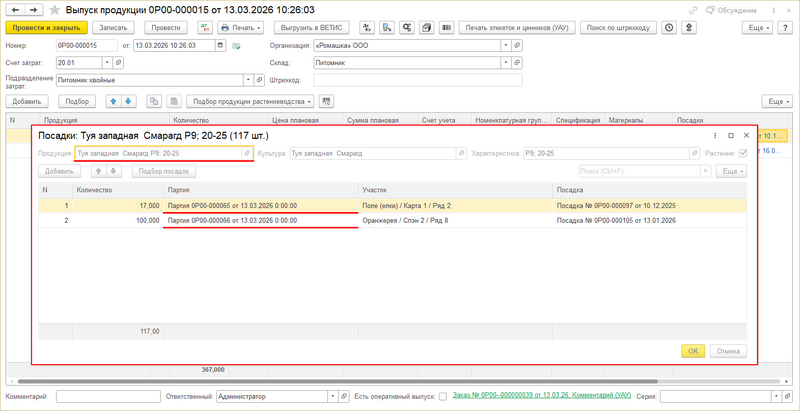Toggle Есть оперативный выпуск checkbox

point(443,396)
